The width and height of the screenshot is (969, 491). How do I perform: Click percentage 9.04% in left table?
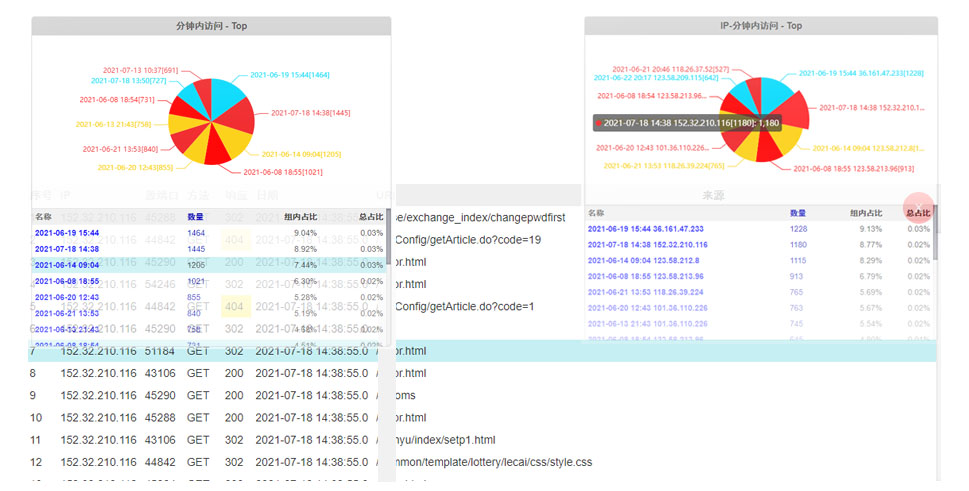[305, 233]
